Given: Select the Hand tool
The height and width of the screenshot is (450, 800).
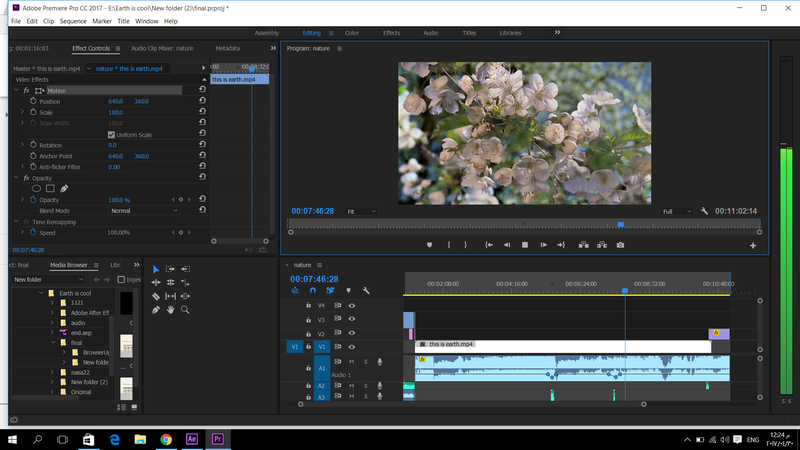Looking at the screenshot, I should pos(171,310).
